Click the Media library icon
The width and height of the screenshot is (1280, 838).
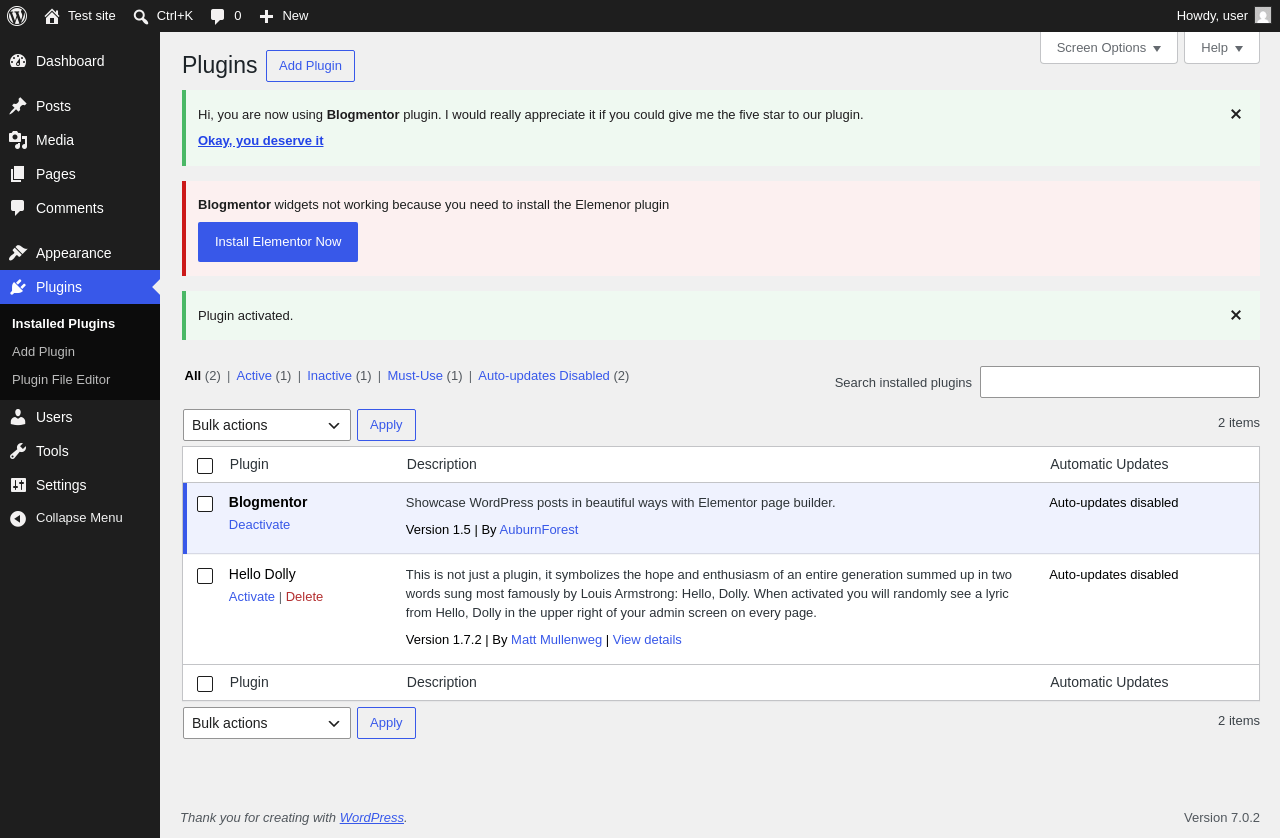[18, 140]
